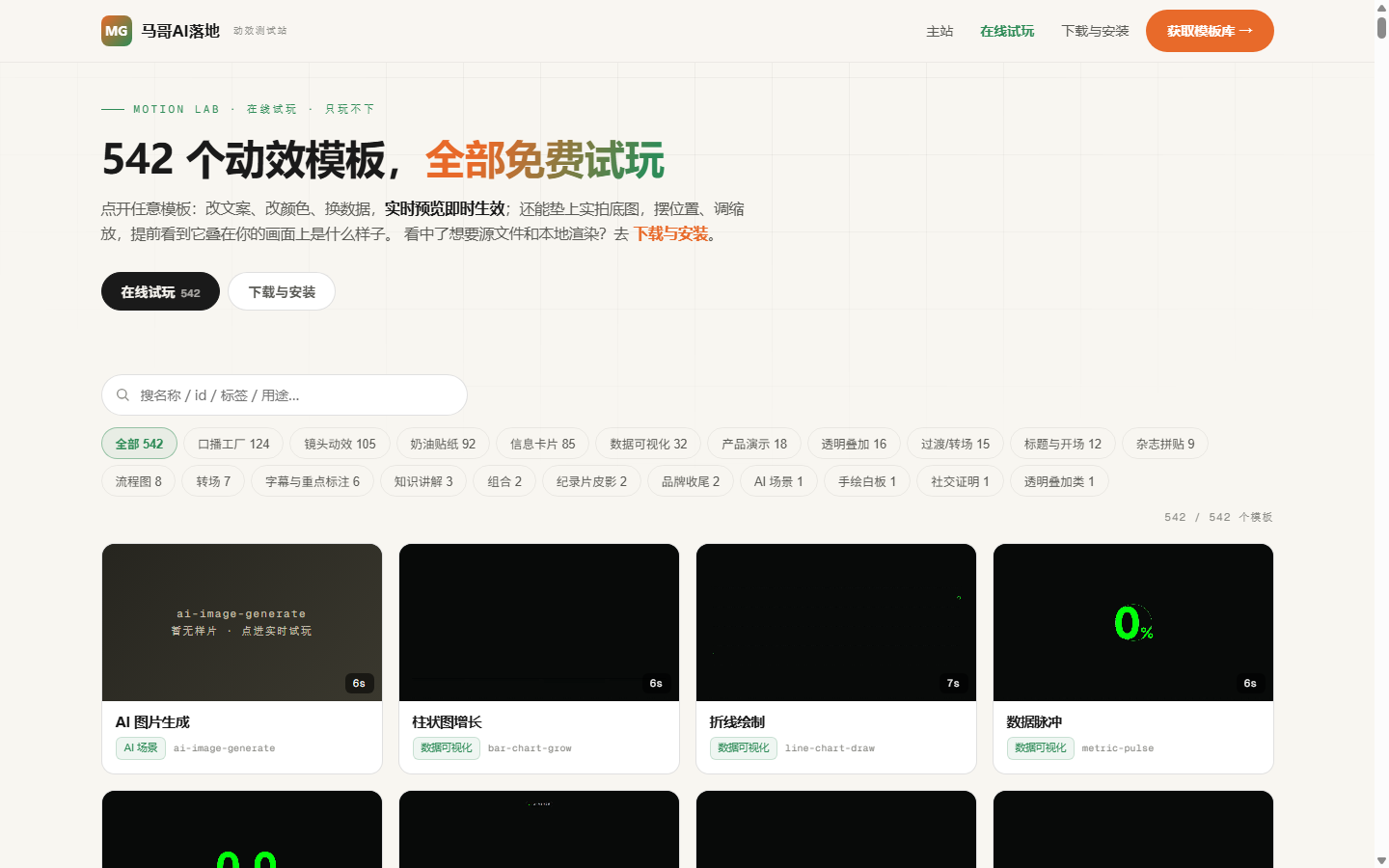
Task: Click the 折线绘制 card title
Action: (x=737, y=721)
